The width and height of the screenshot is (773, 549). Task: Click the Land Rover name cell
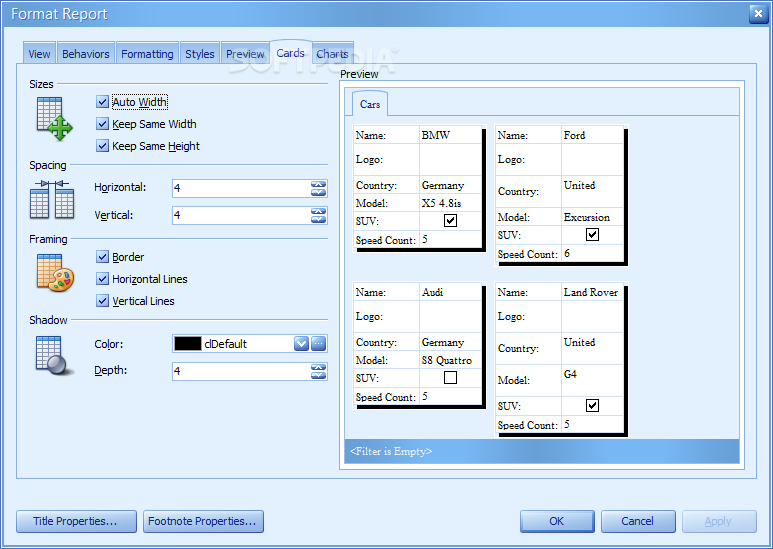pyautogui.click(x=591, y=292)
